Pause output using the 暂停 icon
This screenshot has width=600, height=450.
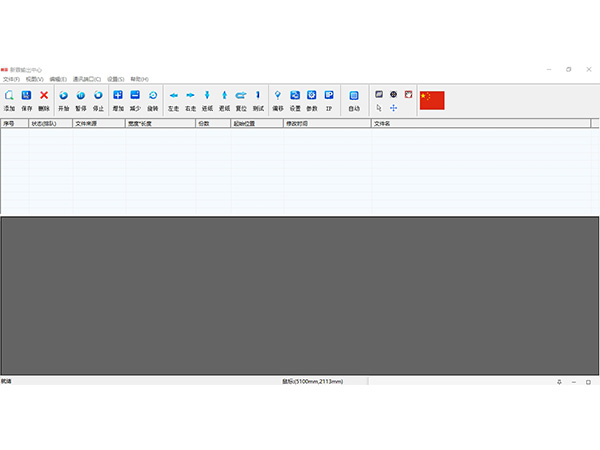81,98
